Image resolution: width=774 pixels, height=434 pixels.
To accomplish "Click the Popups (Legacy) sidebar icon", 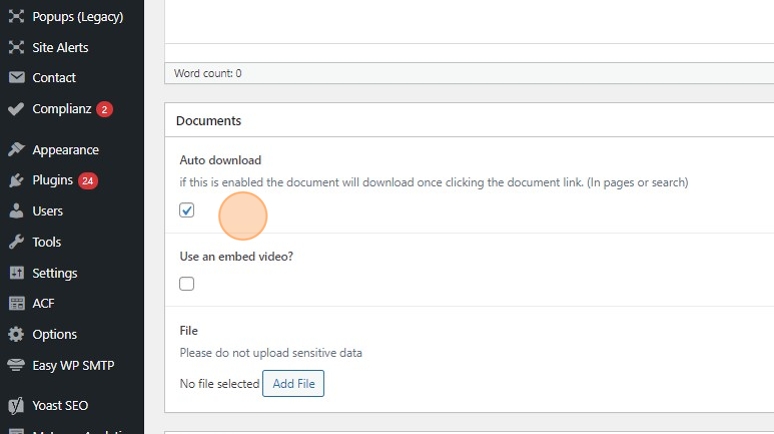I will tap(16, 16).
